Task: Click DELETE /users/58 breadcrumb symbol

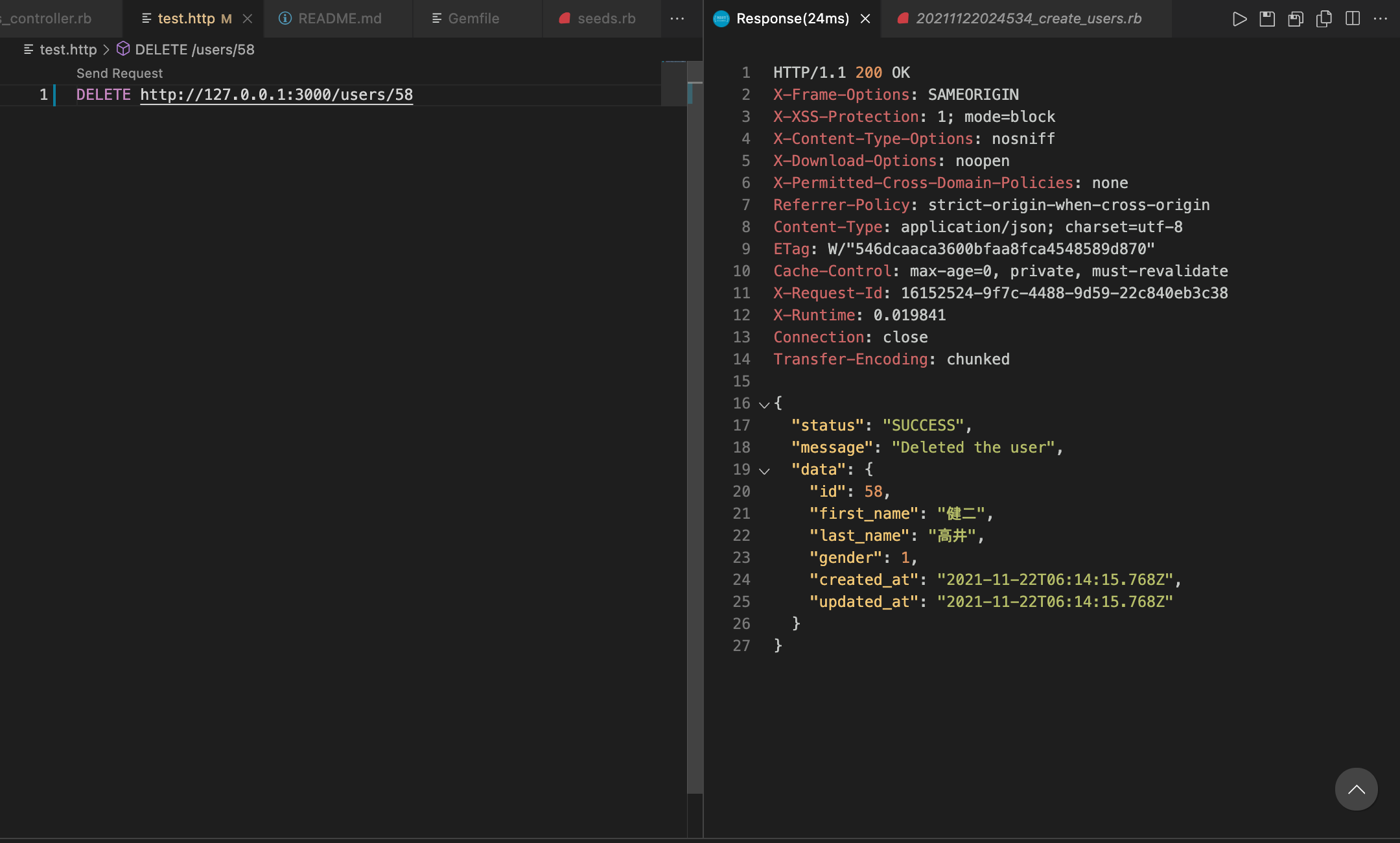Action: pyautogui.click(x=194, y=49)
